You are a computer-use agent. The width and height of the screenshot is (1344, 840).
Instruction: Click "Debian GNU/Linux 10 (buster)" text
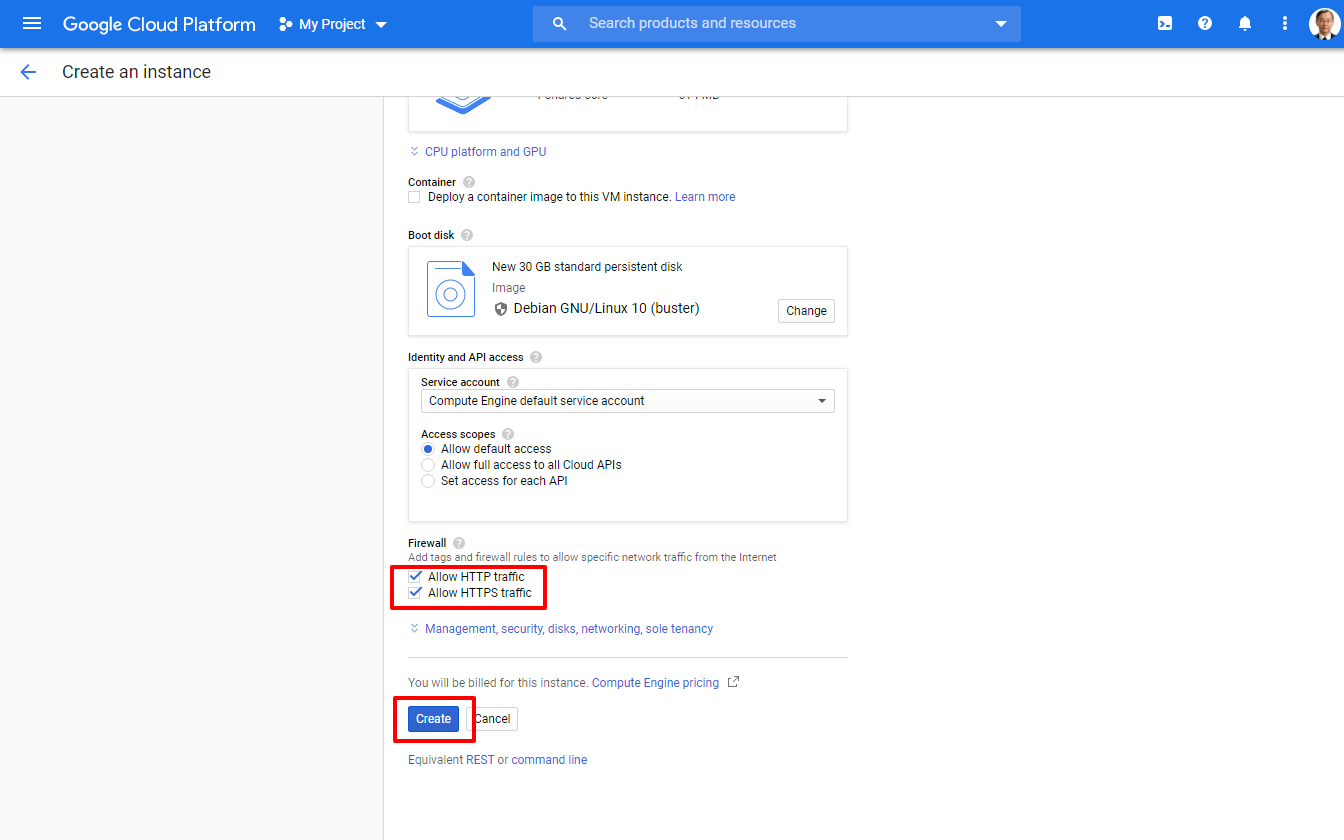(606, 309)
